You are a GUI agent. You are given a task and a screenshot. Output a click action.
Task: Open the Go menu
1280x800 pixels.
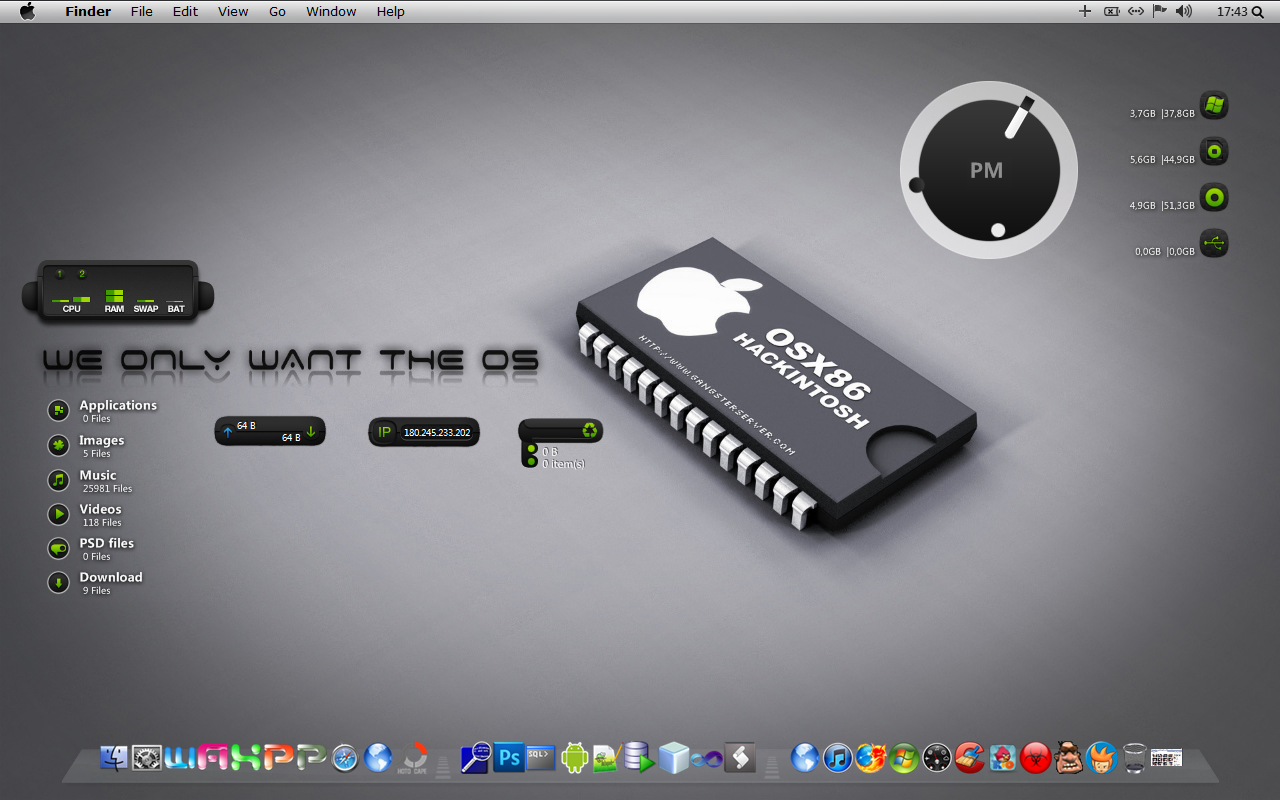pos(277,11)
